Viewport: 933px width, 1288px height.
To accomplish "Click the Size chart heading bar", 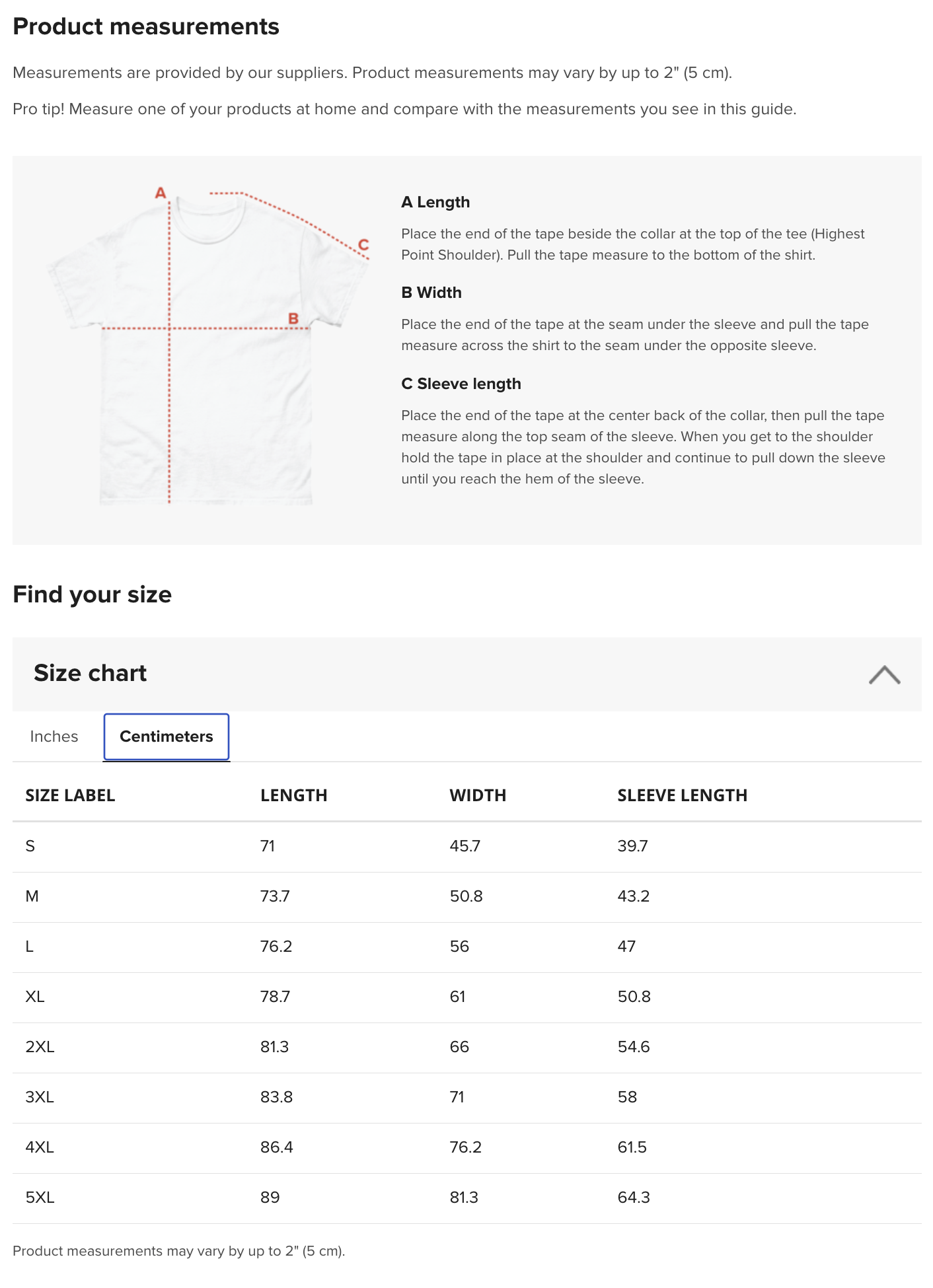I will tap(466, 674).
